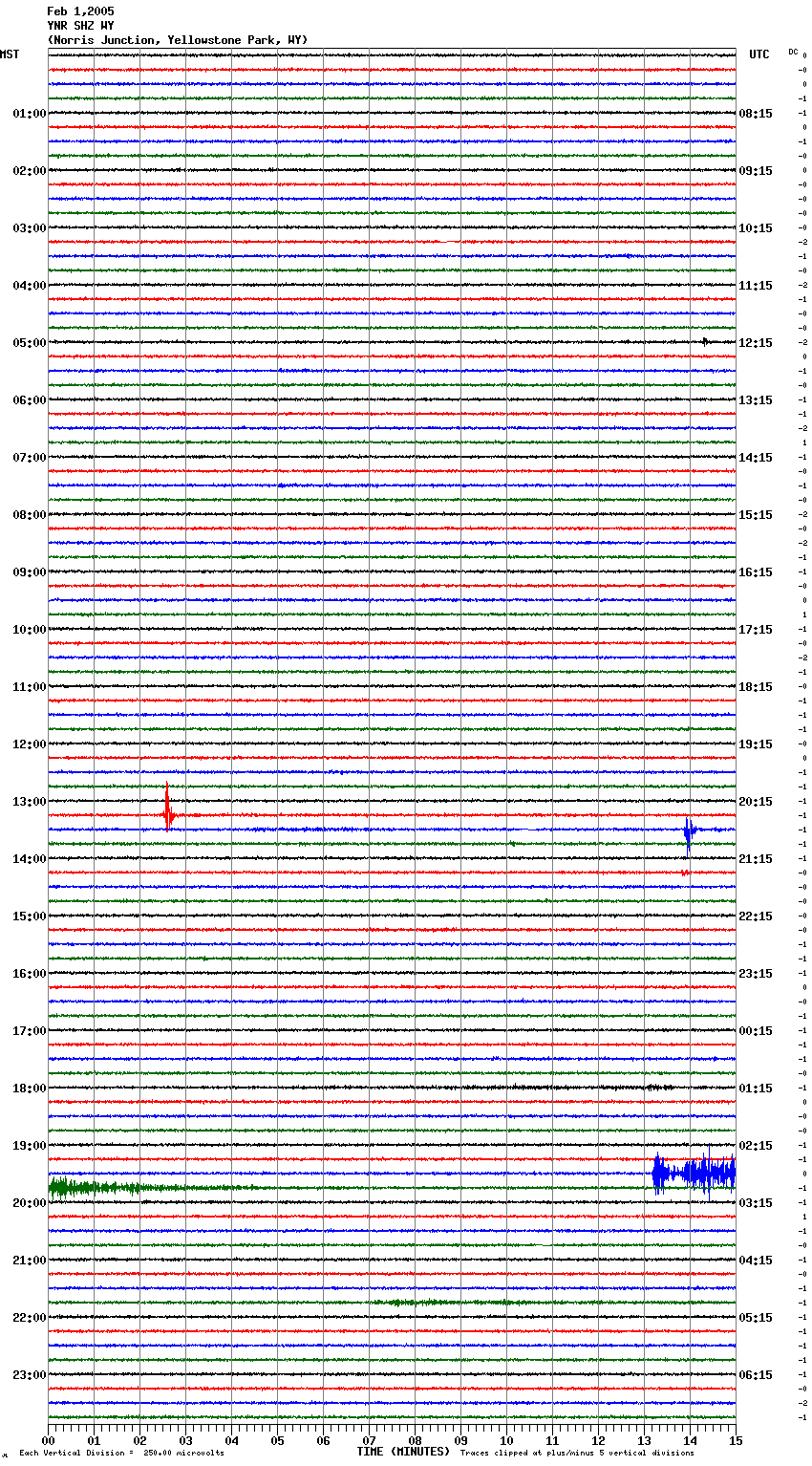
Task: Select the 15:00 MST time label
Action: point(30,916)
